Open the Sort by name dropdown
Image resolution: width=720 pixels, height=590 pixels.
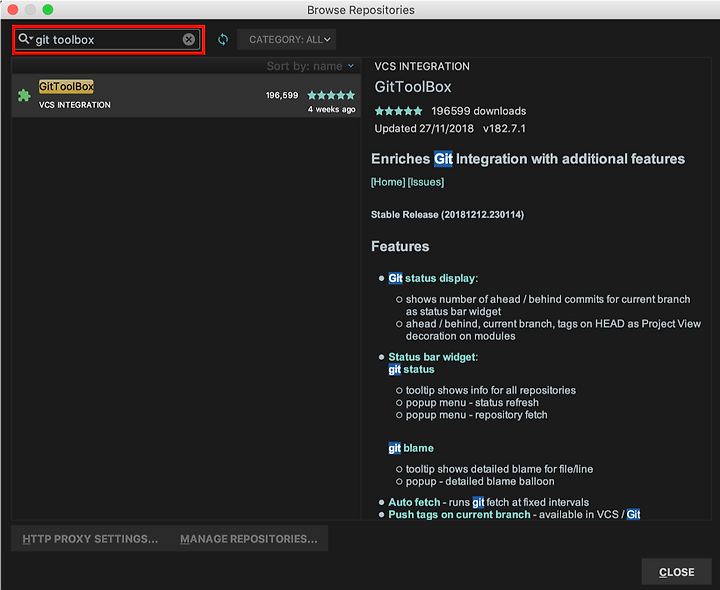[x=310, y=66]
